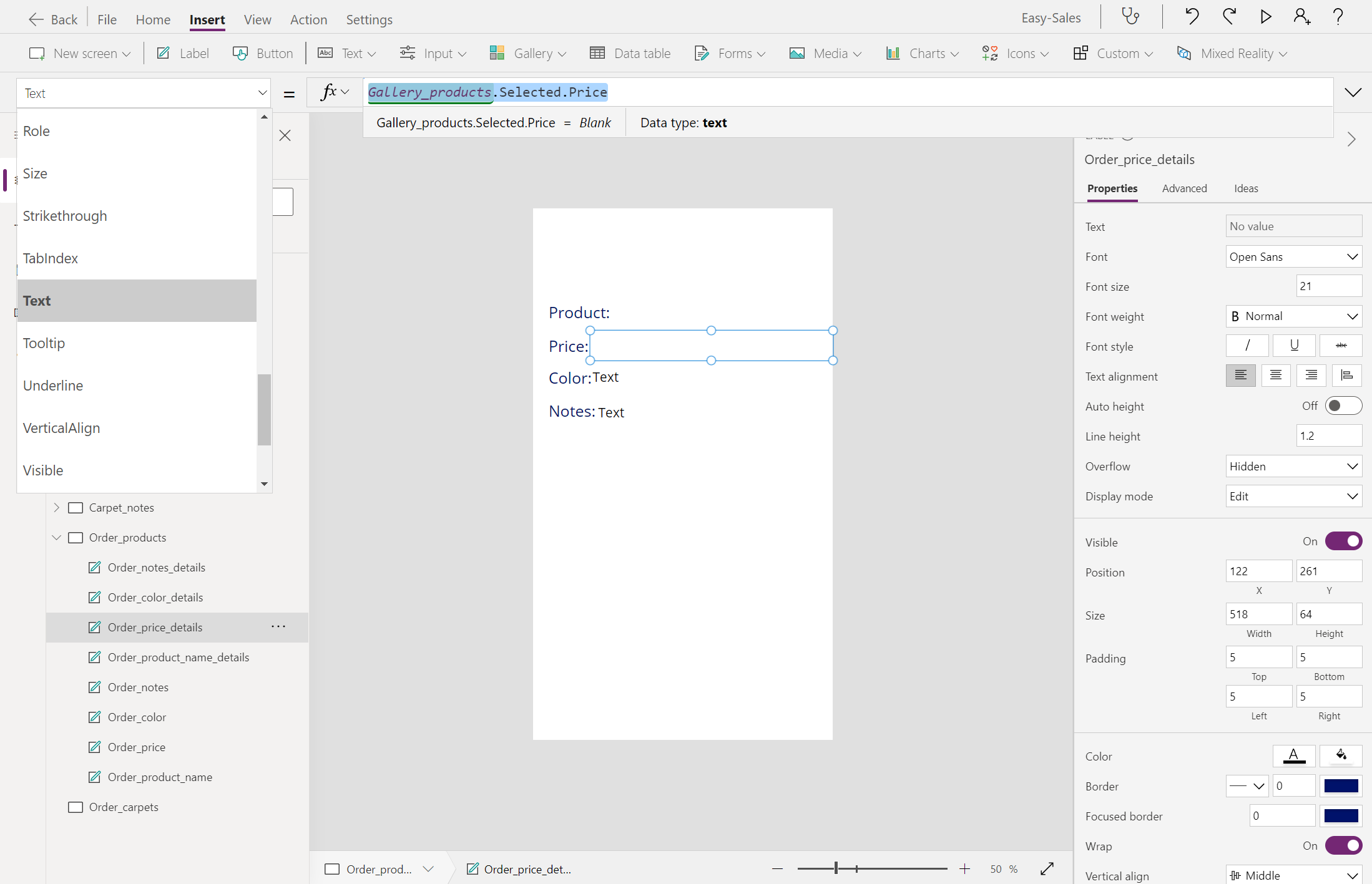Zoom in with plus icon
This screenshot has height=884, width=1372.
coord(964,869)
